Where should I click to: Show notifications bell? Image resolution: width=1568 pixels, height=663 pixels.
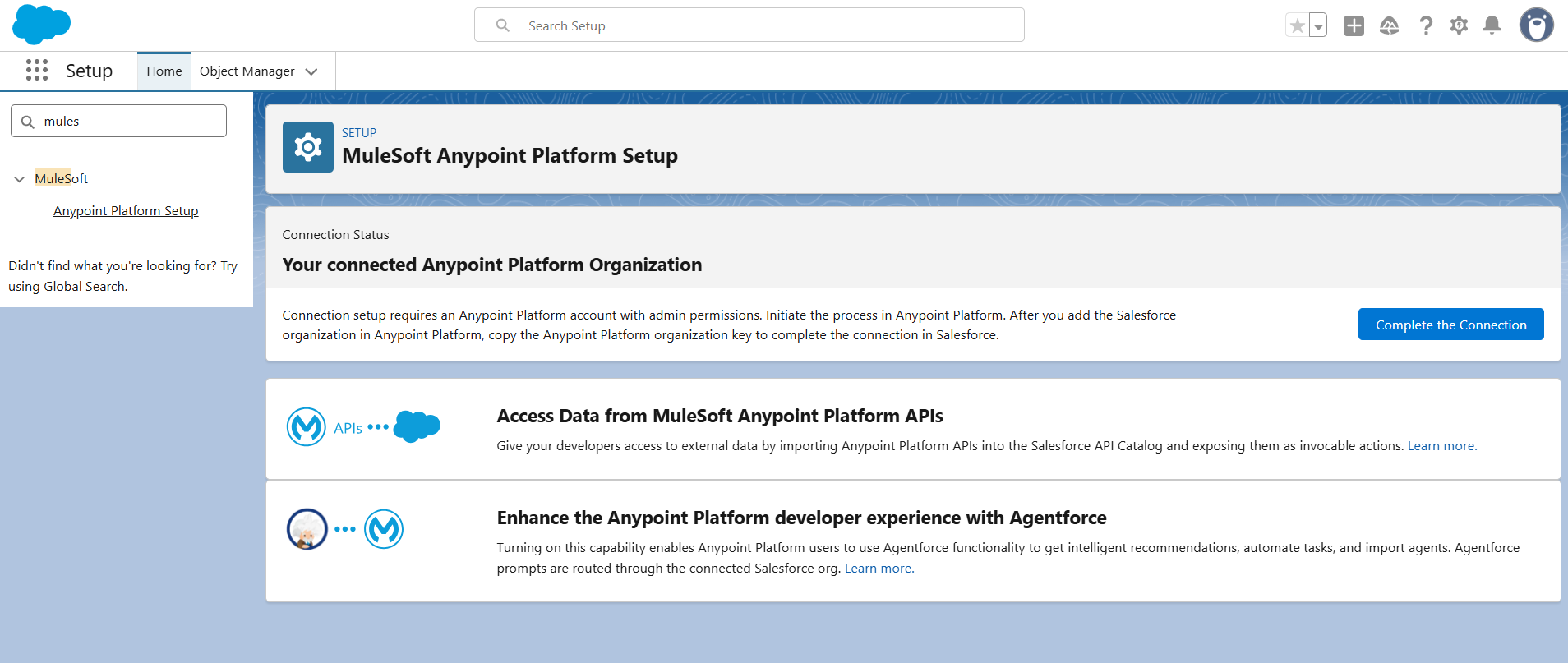1492,26
